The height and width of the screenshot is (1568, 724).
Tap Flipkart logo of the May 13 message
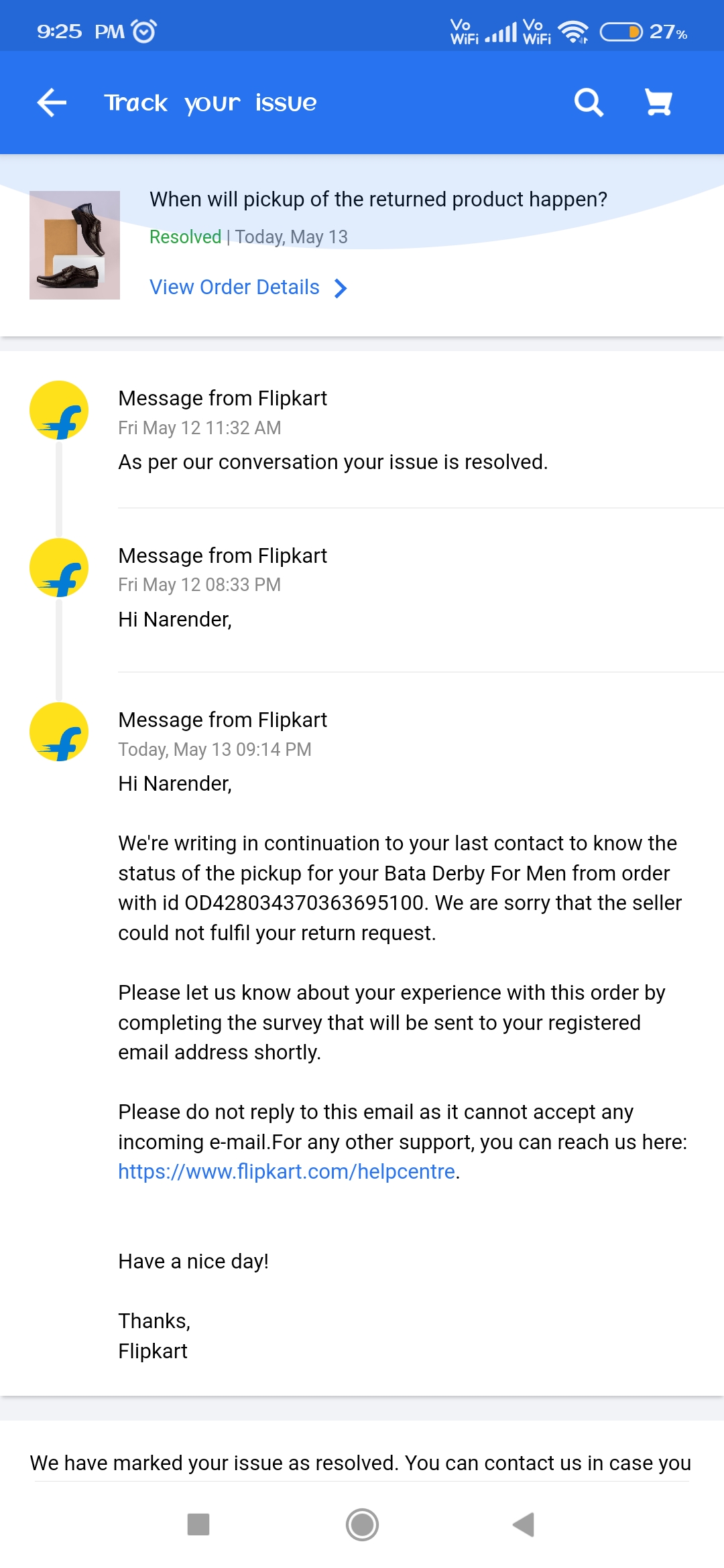59,732
